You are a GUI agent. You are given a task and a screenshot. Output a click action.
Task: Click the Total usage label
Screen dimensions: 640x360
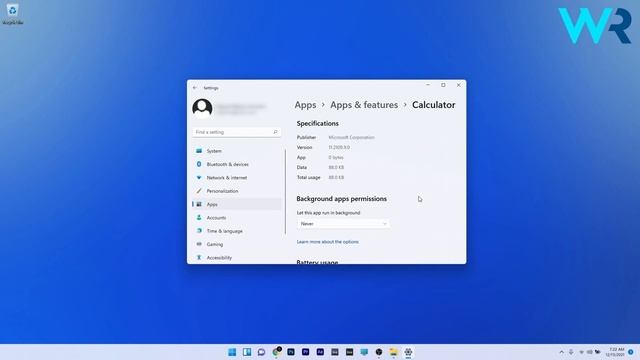coord(308,178)
